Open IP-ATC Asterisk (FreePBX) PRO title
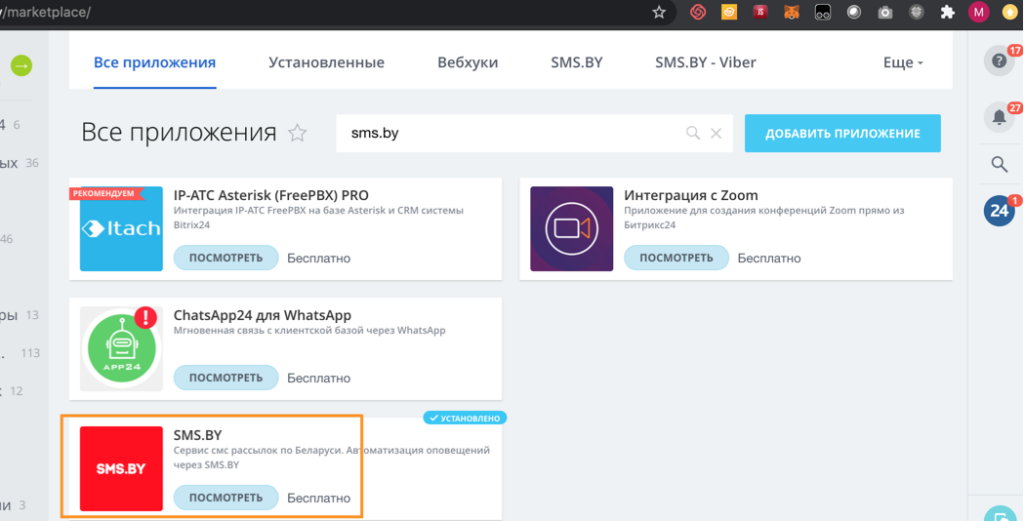The height and width of the screenshot is (521, 1024). click(x=271, y=195)
